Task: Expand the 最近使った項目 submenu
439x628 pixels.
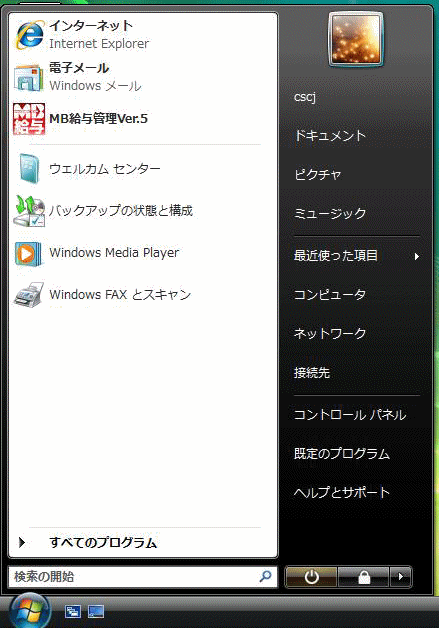Action: coord(356,256)
